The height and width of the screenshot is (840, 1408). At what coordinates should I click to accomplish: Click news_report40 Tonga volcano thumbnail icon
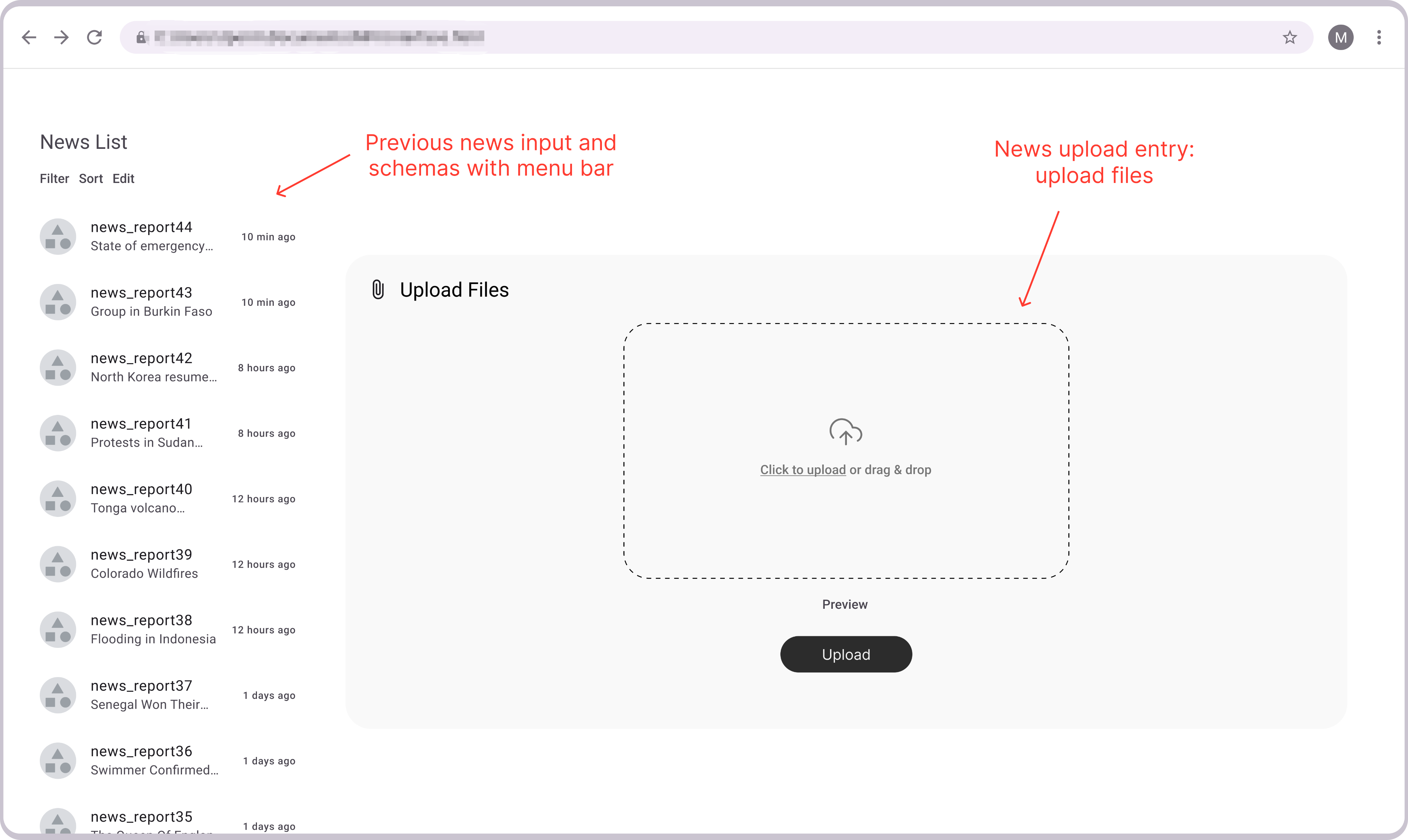(x=58, y=499)
